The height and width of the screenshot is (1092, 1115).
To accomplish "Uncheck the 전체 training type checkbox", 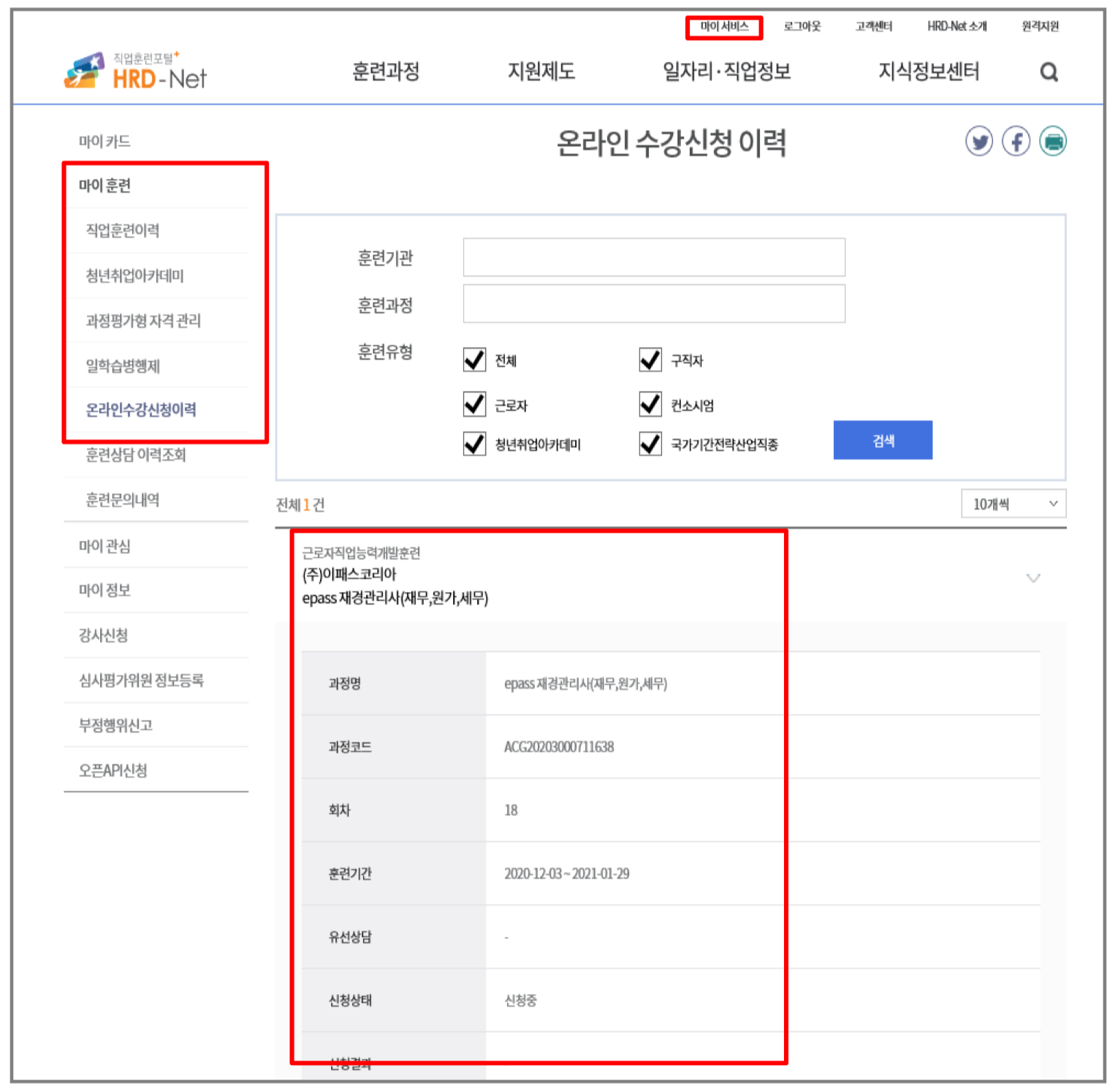I will pyautogui.click(x=474, y=360).
